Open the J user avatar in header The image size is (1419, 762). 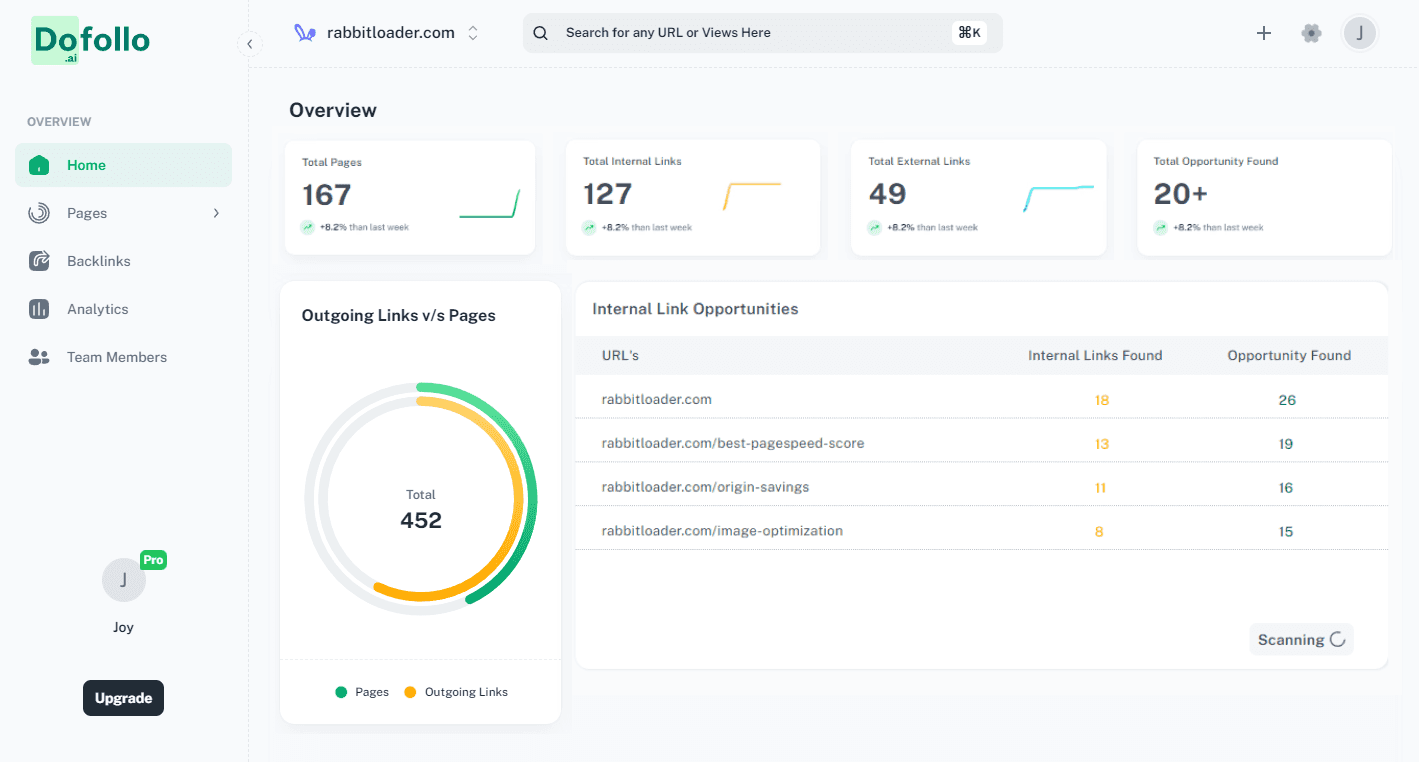pyautogui.click(x=1360, y=33)
